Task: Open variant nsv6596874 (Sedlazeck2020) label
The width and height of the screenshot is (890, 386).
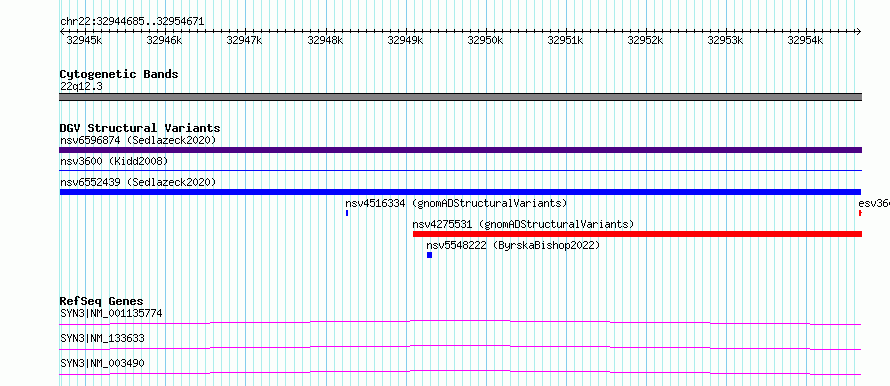Action: 138,140
